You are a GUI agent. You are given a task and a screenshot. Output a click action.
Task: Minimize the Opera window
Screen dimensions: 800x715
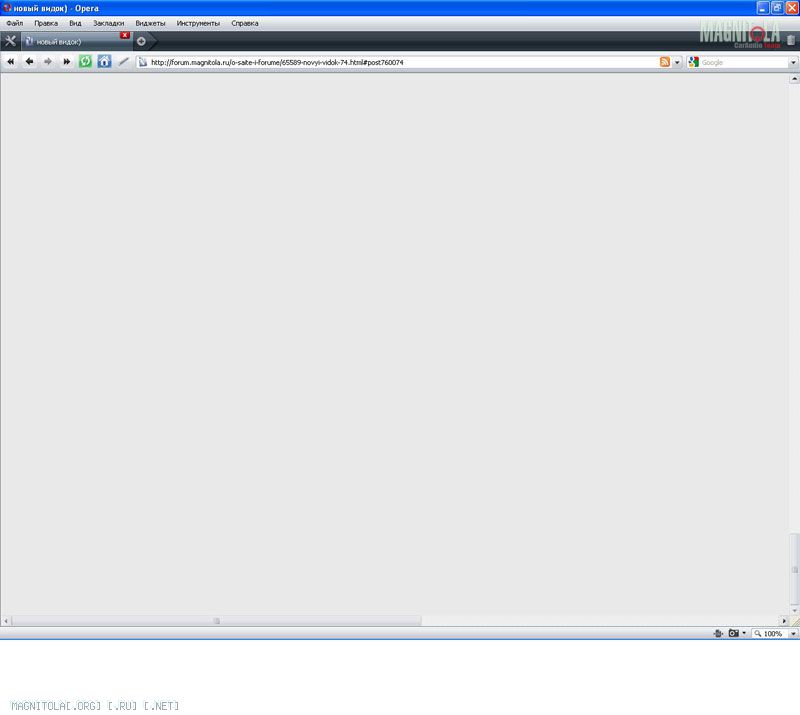tap(762, 8)
